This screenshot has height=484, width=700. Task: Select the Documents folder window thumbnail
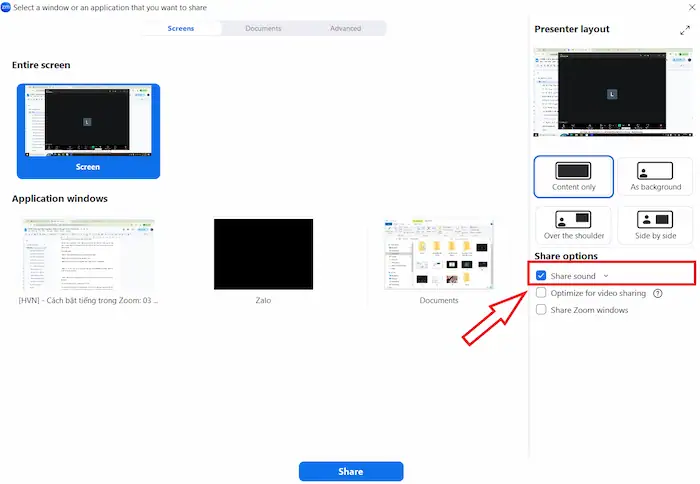click(x=438, y=255)
